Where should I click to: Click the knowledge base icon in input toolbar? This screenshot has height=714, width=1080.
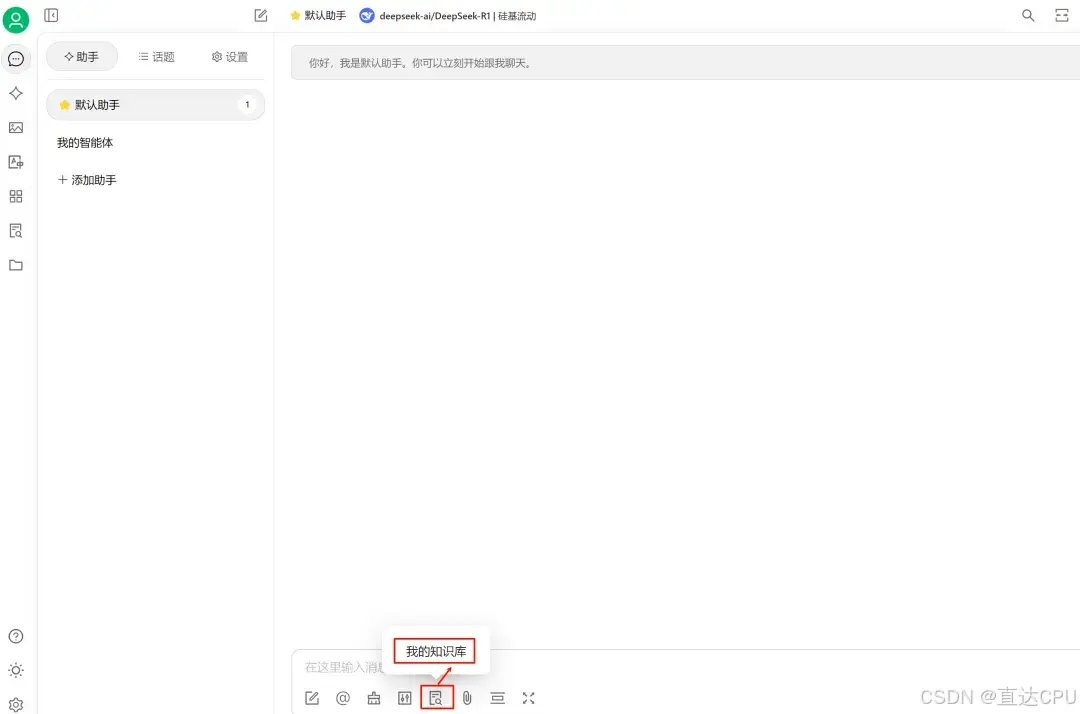436,698
